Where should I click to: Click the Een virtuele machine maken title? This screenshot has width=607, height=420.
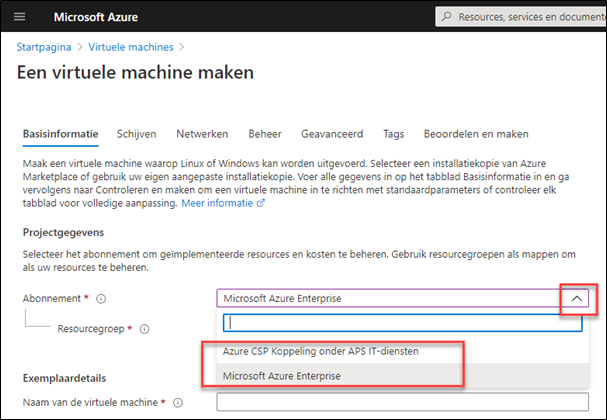pyautogui.click(x=135, y=72)
